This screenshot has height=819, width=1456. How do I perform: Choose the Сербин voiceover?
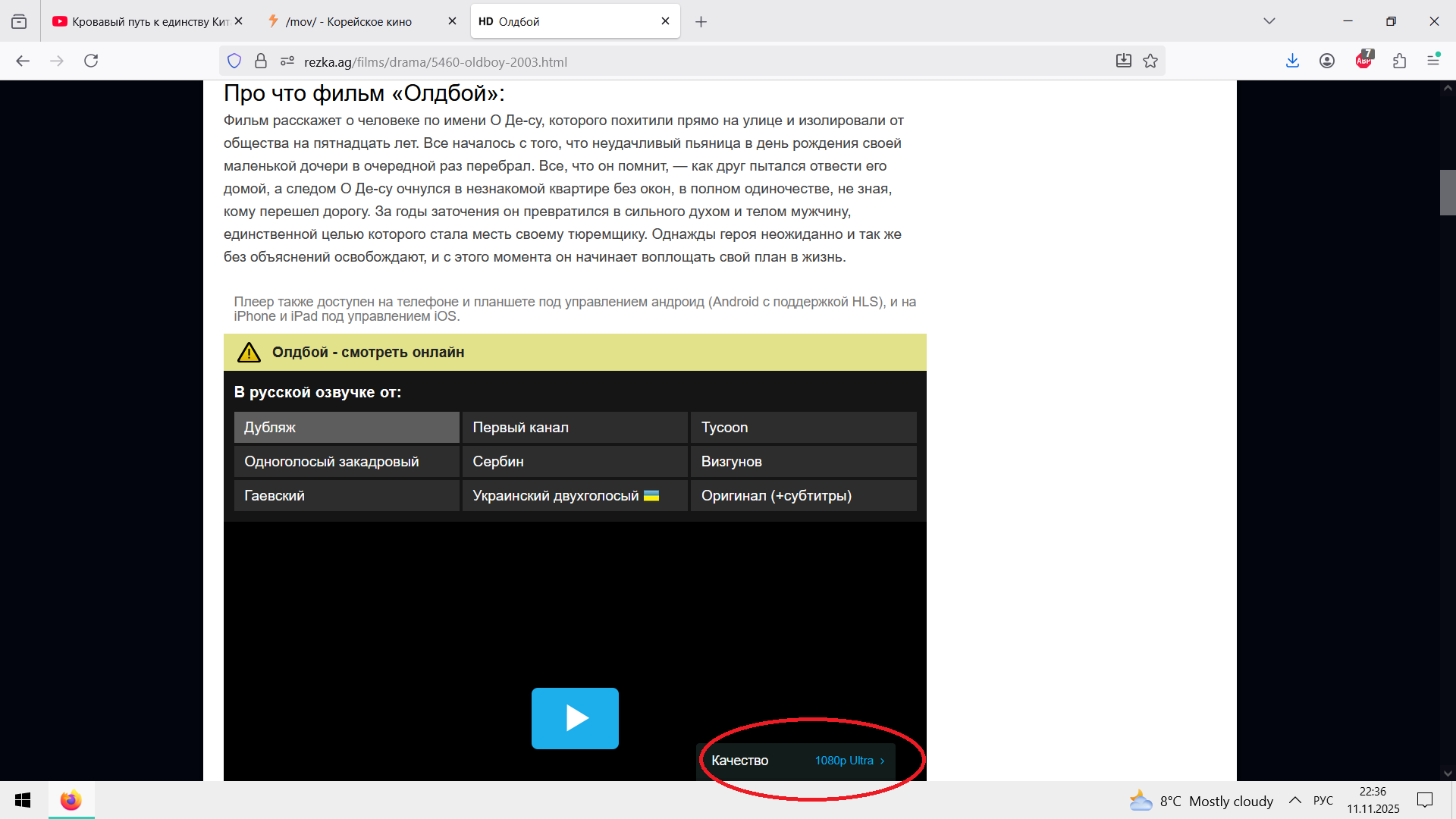coord(574,461)
